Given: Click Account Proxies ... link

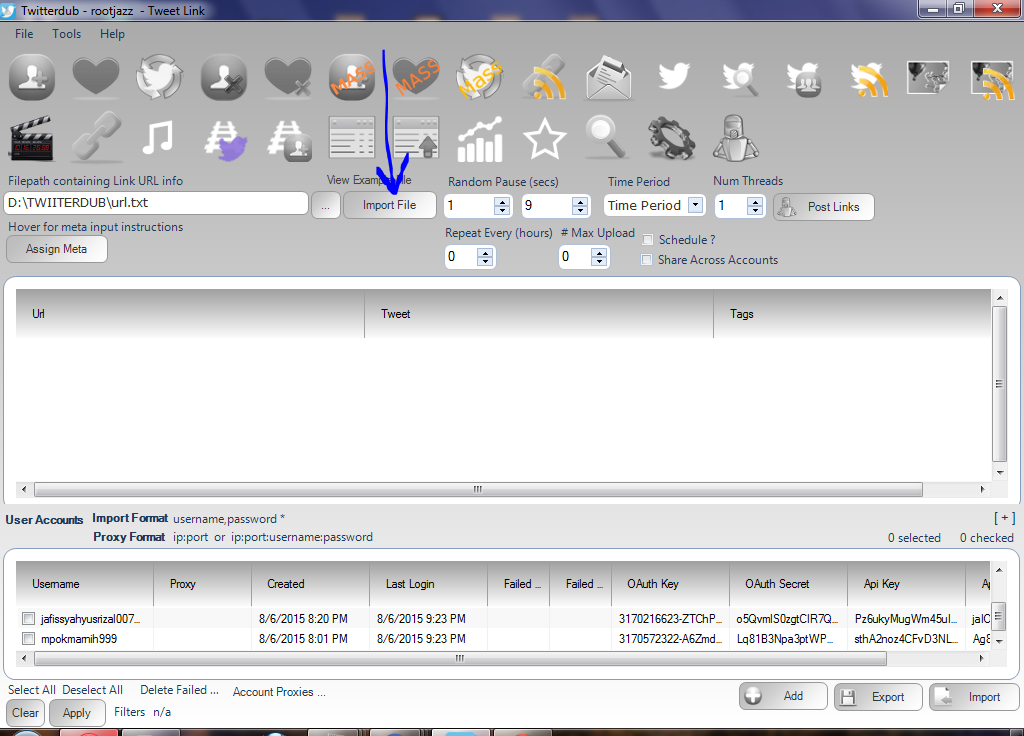Looking at the screenshot, I should (280, 692).
